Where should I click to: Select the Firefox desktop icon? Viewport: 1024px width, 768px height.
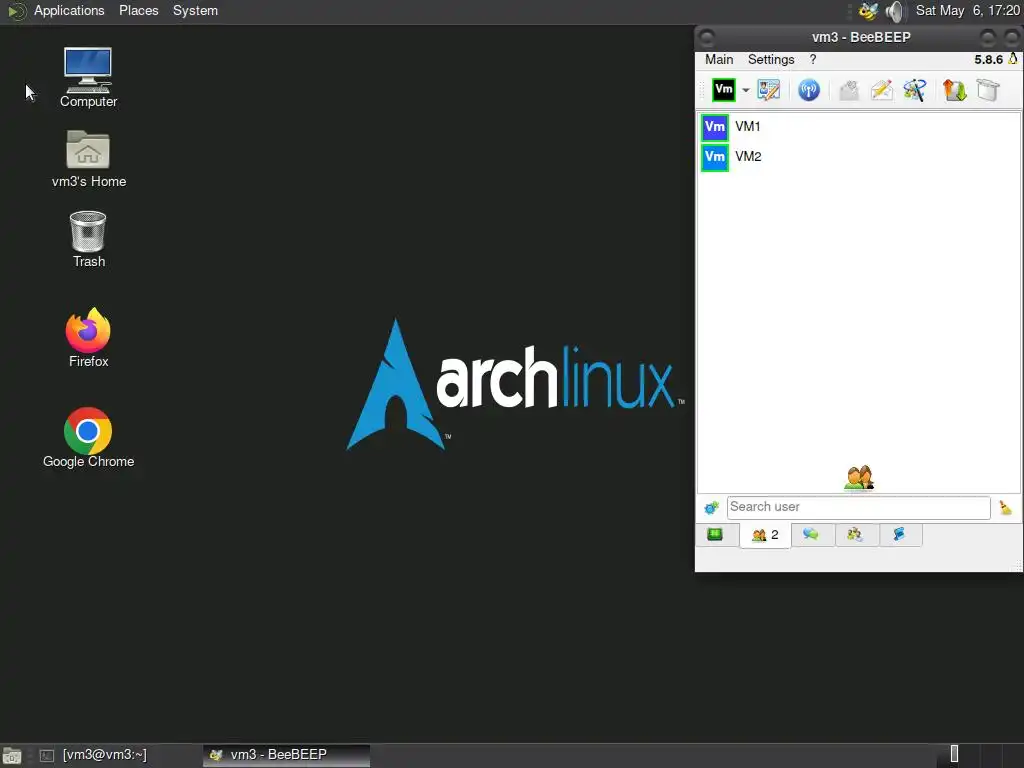[88, 338]
